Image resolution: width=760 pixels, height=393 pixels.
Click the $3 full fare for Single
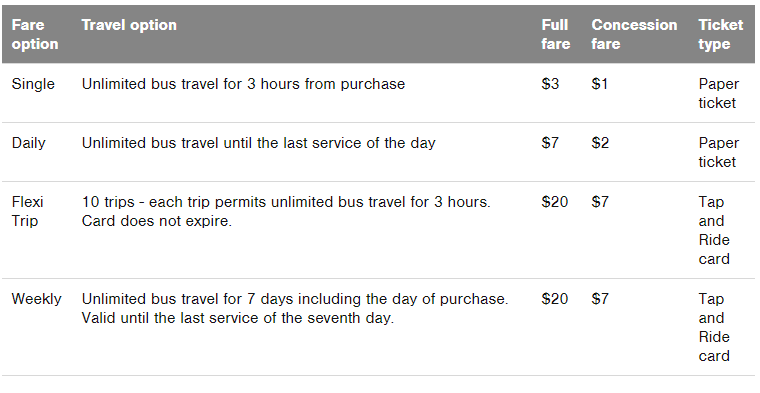[550, 84]
